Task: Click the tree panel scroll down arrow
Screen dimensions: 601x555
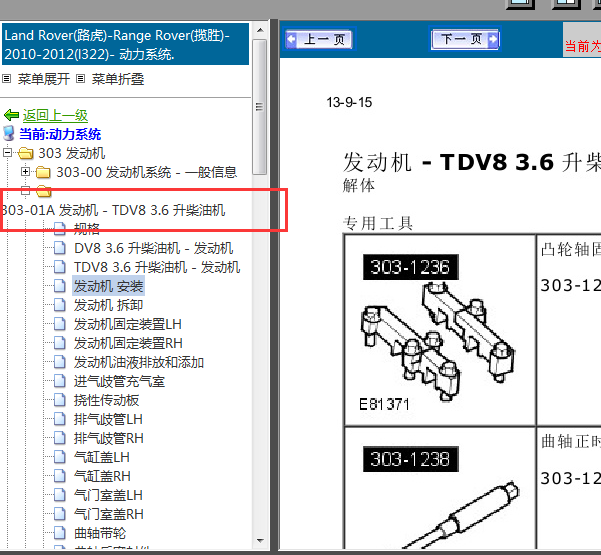Action: click(x=260, y=541)
